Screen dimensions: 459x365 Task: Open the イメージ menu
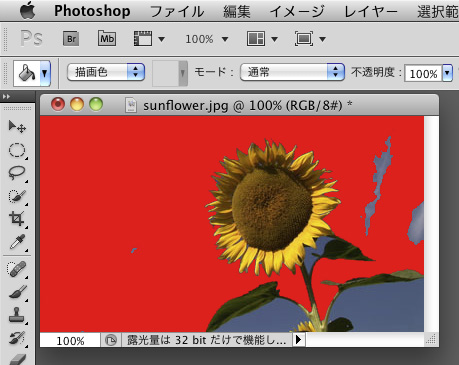coord(297,12)
